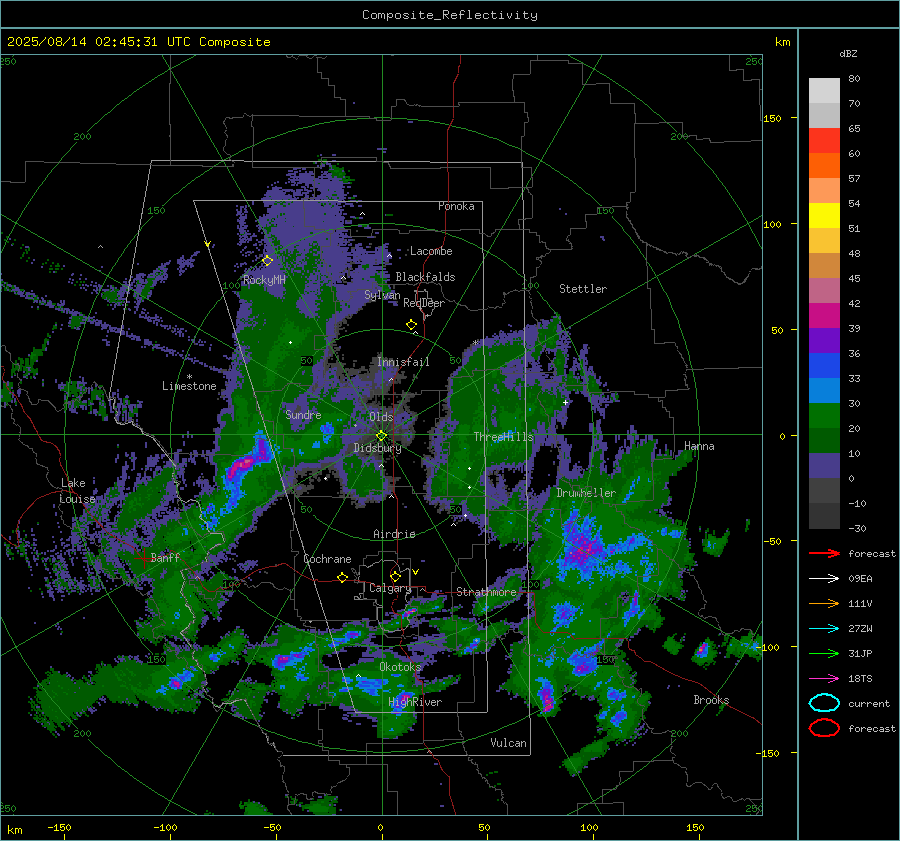Screen dimensions: 900x841
Task: Pick the bright red 65 dBZ swatch
Action: pyautogui.click(x=824, y=141)
